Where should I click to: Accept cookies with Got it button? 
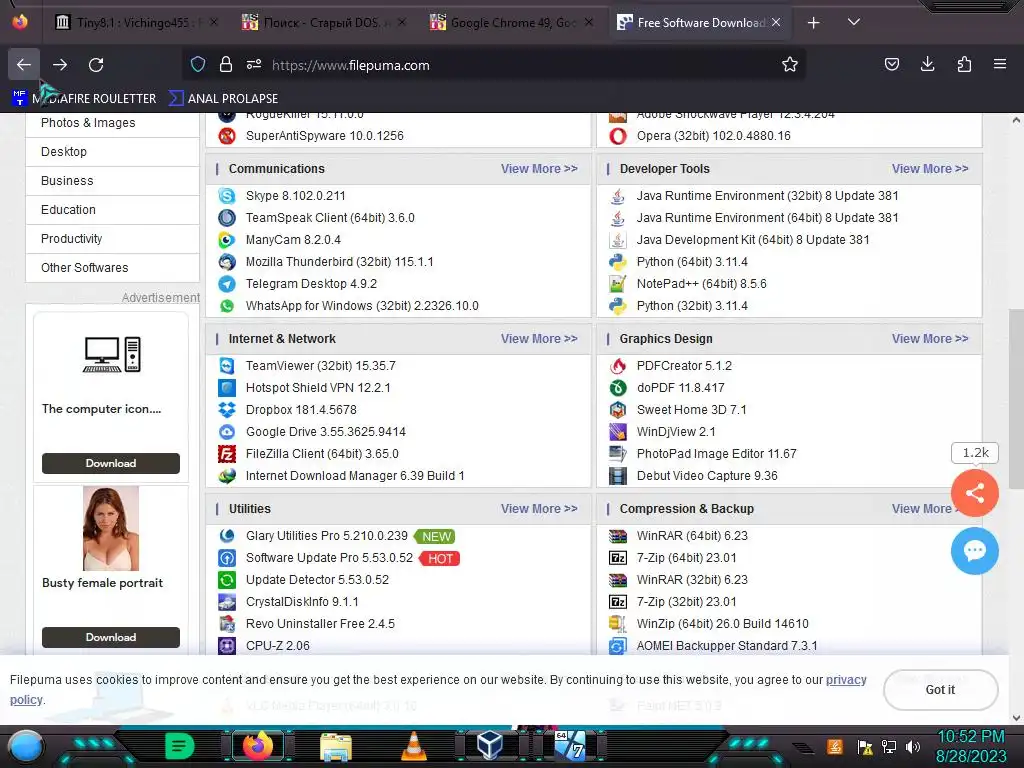[940, 690]
